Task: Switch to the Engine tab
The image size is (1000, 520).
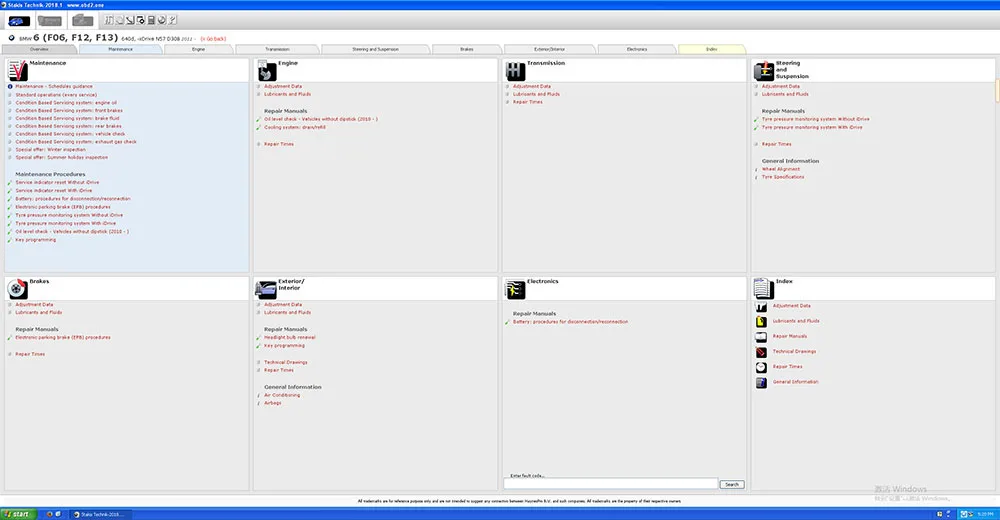Action: 199,49
